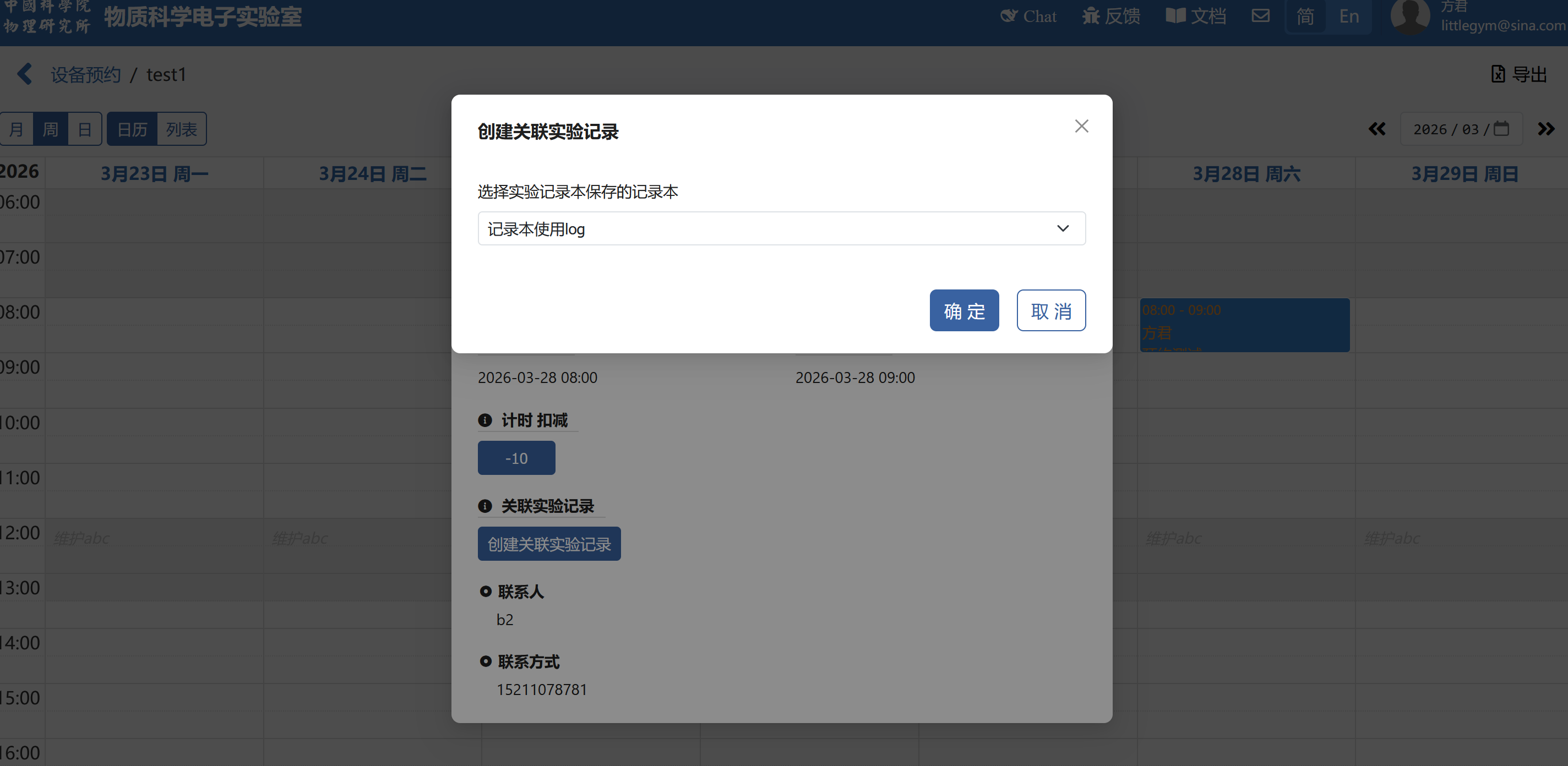Click the 反馈 bug icon

1091,16
